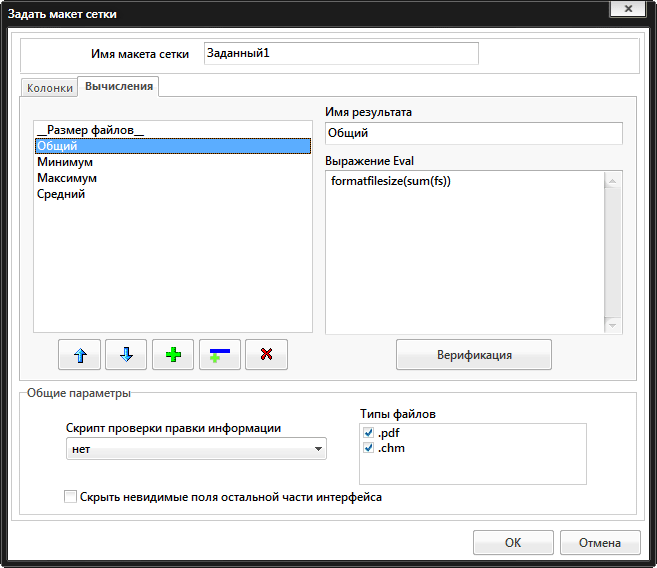Focus the result name field Общий
The image size is (657, 568).
pos(473,133)
